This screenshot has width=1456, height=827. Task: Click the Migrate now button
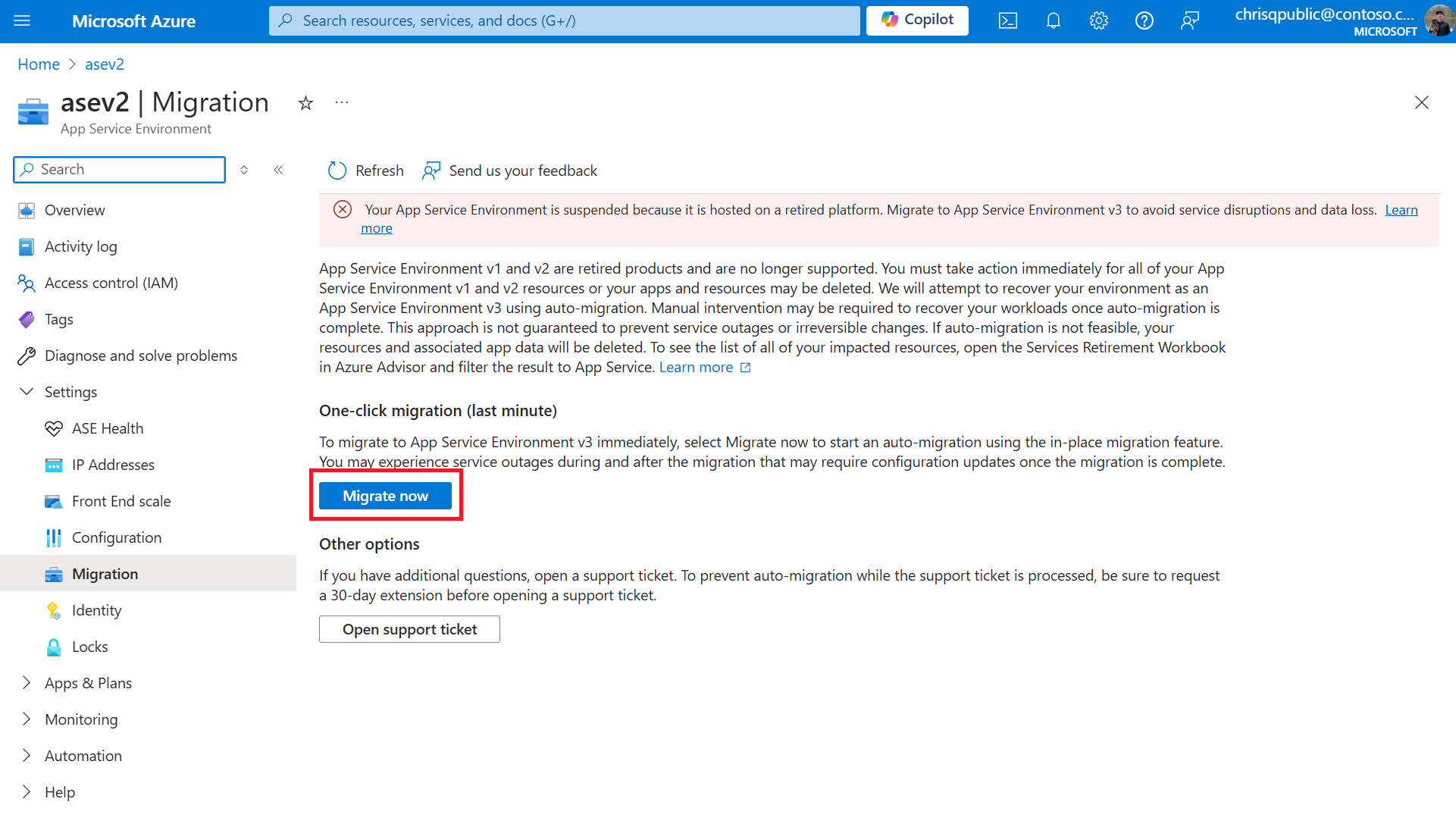(385, 495)
